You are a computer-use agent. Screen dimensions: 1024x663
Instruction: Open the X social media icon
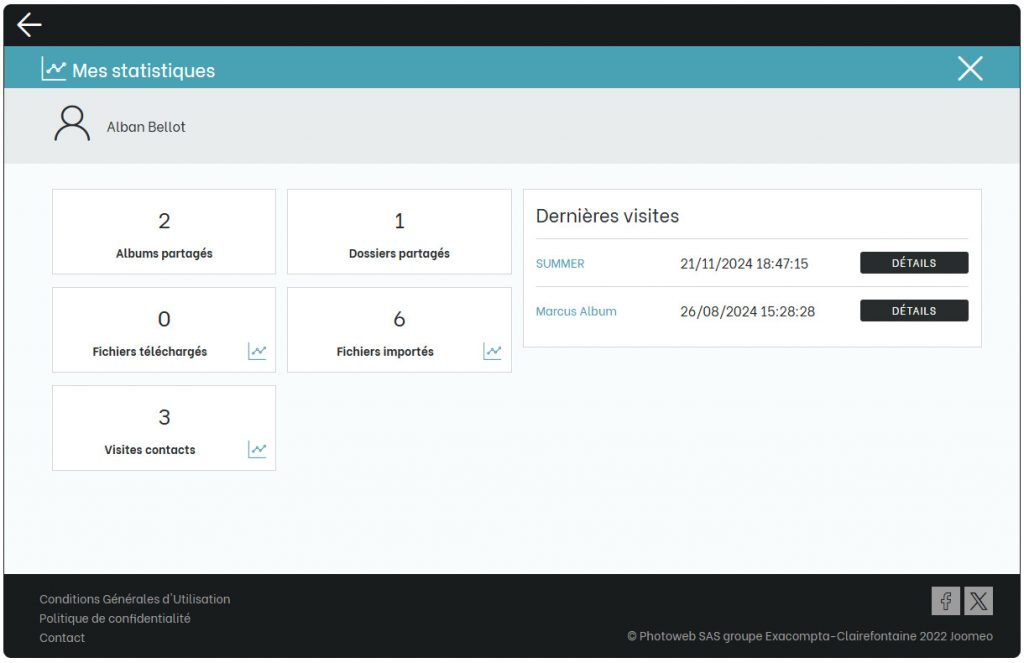point(978,600)
